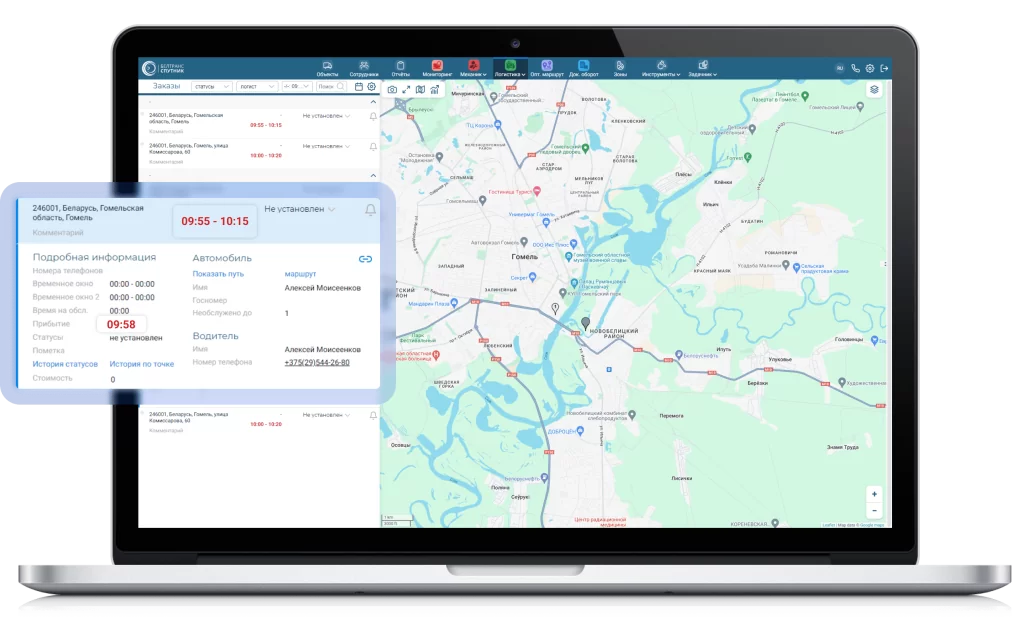Open the Объекты vehicles section
Viewport: 1024px width, 636px height.
click(327, 69)
